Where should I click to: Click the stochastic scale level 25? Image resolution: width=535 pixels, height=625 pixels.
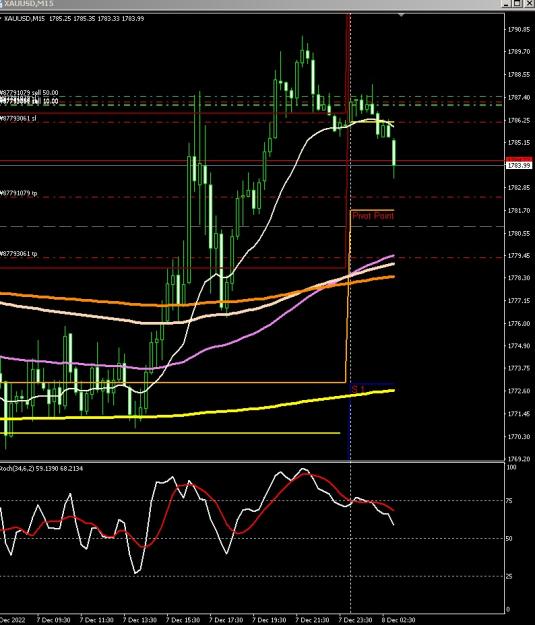(509, 576)
